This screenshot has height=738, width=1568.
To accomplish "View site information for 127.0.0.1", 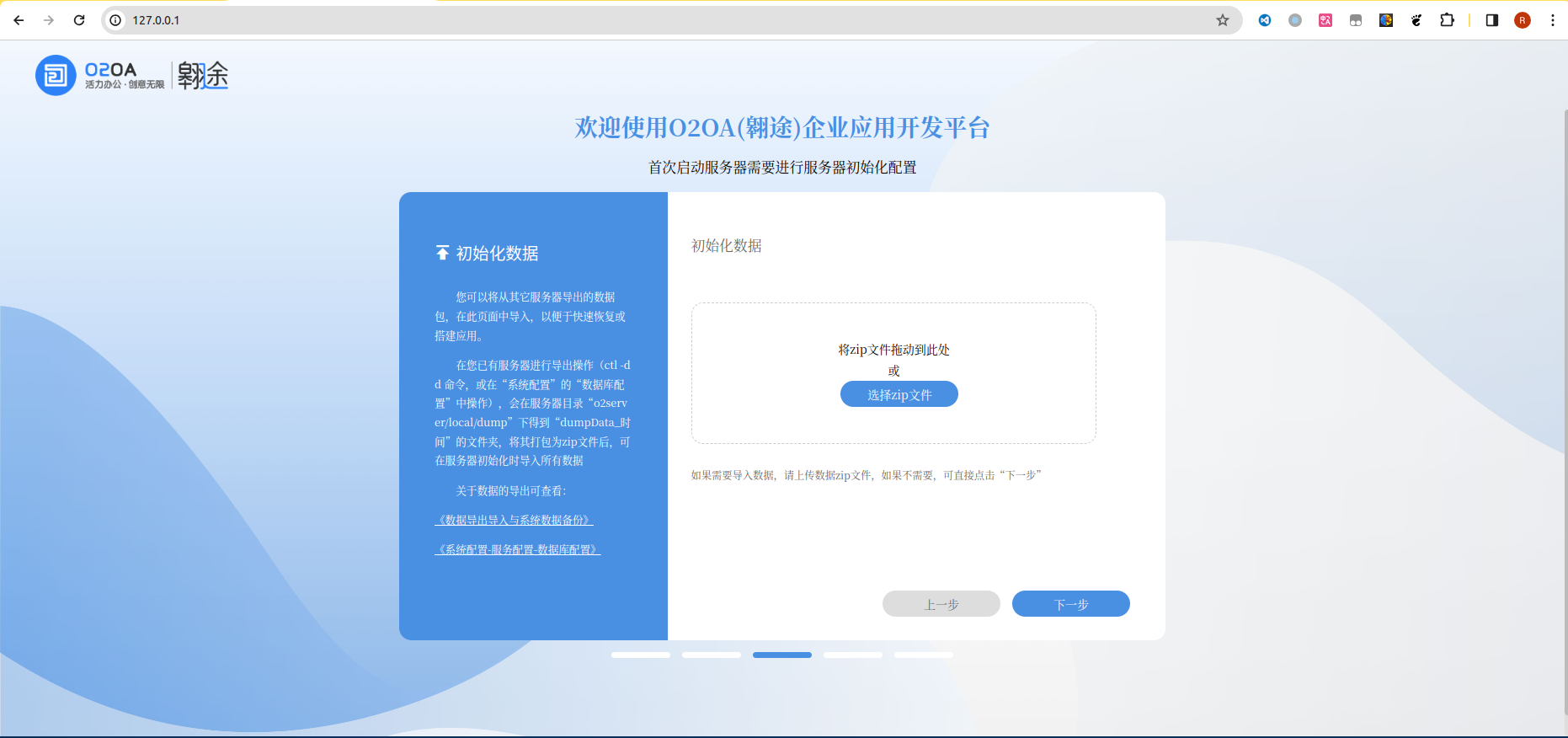I will (x=116, y=20).
